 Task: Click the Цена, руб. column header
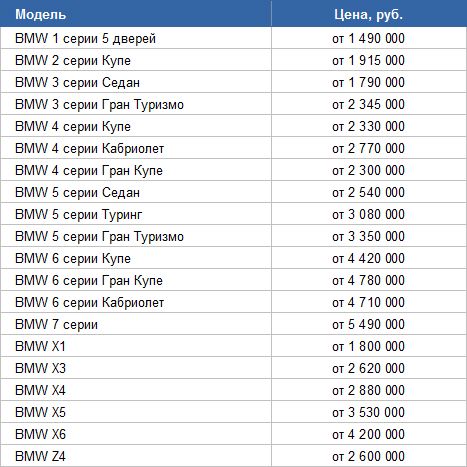[x=369, y=14]
